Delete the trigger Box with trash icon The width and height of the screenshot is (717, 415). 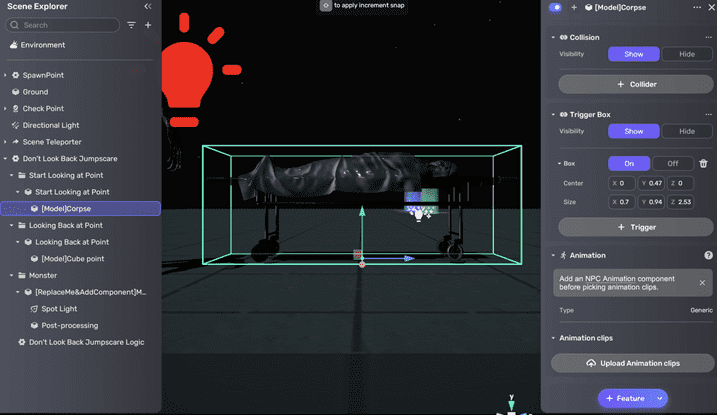pos(703,164)
